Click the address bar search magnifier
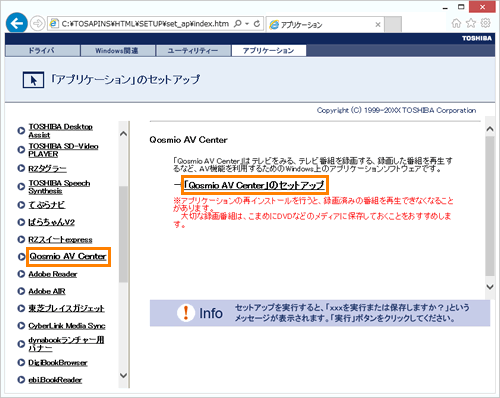500x398 pixels. 238,24
